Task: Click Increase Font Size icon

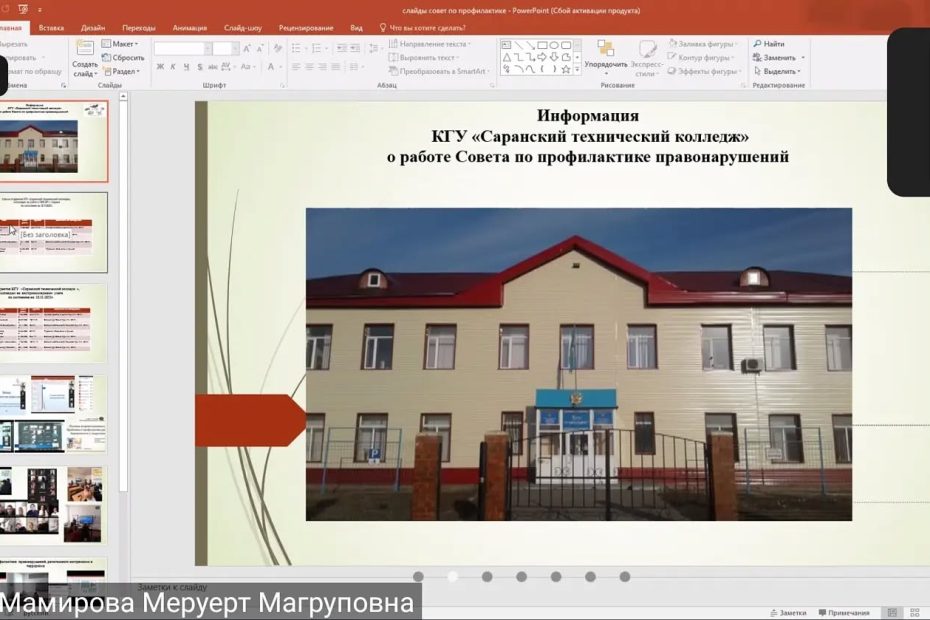Action: tap(247, 49)
